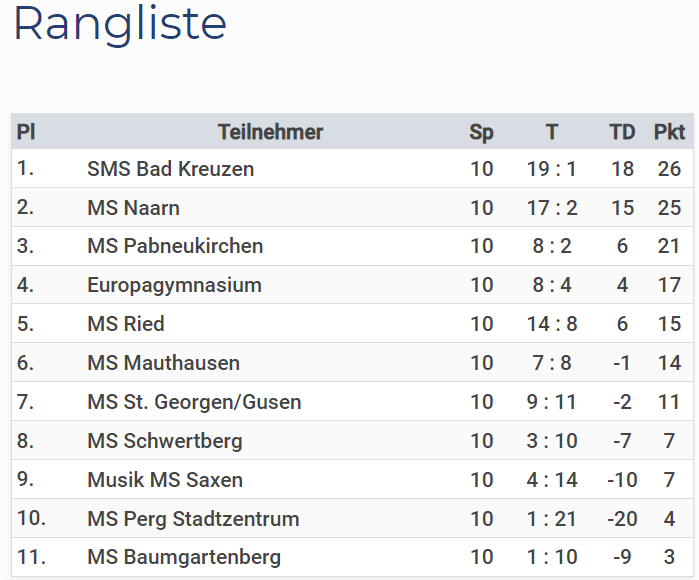
Task: Select the Teilnehmer column header
Action: [270, 132]
